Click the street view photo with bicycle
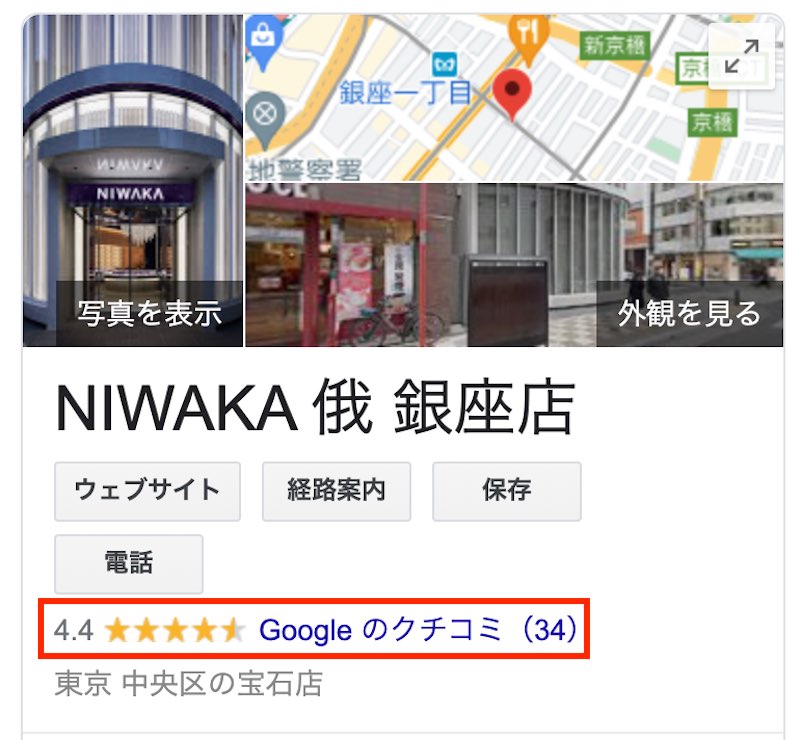The height and width of the screenshot is (740, 800). coord(514,265)
